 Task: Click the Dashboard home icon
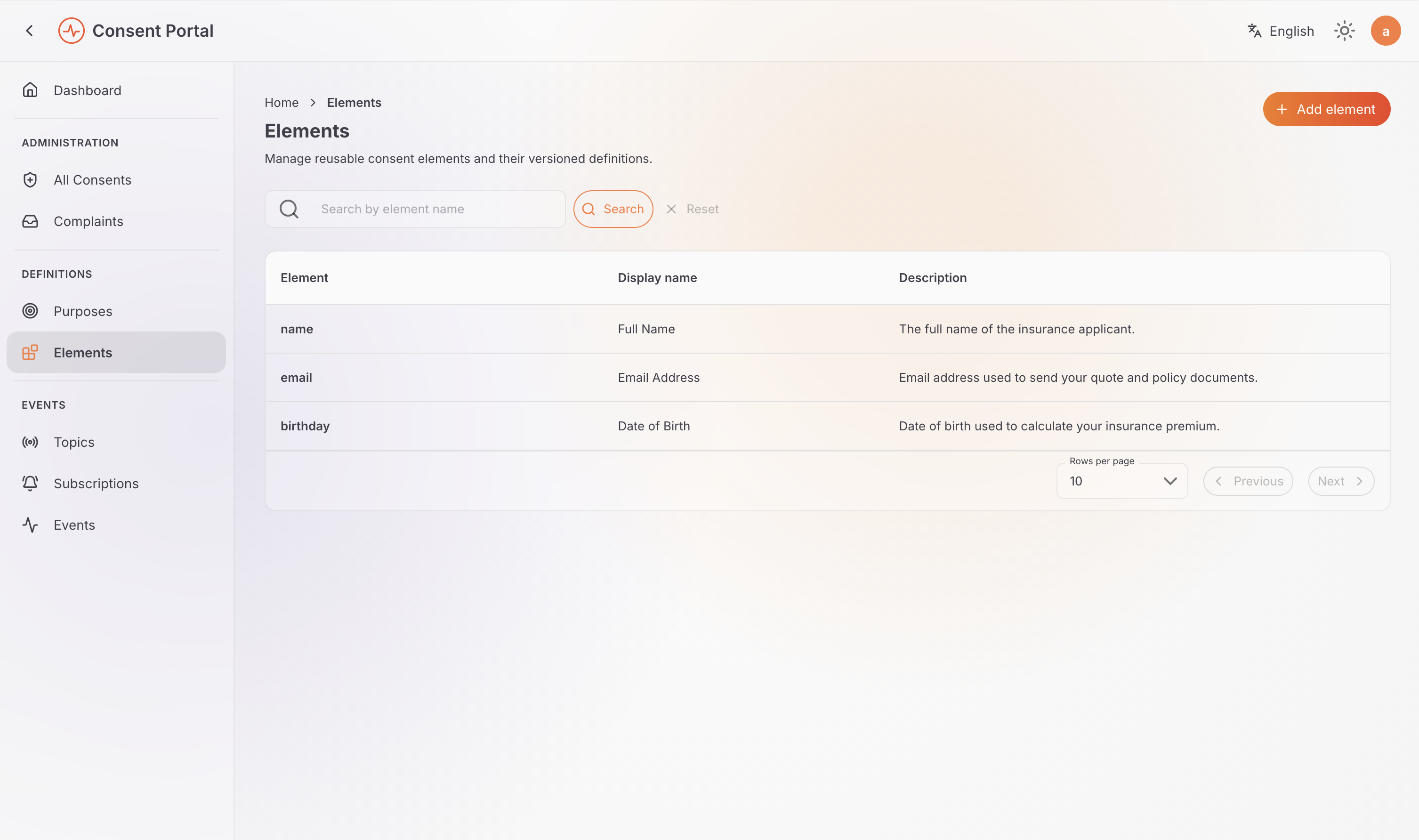click(30, 90)
